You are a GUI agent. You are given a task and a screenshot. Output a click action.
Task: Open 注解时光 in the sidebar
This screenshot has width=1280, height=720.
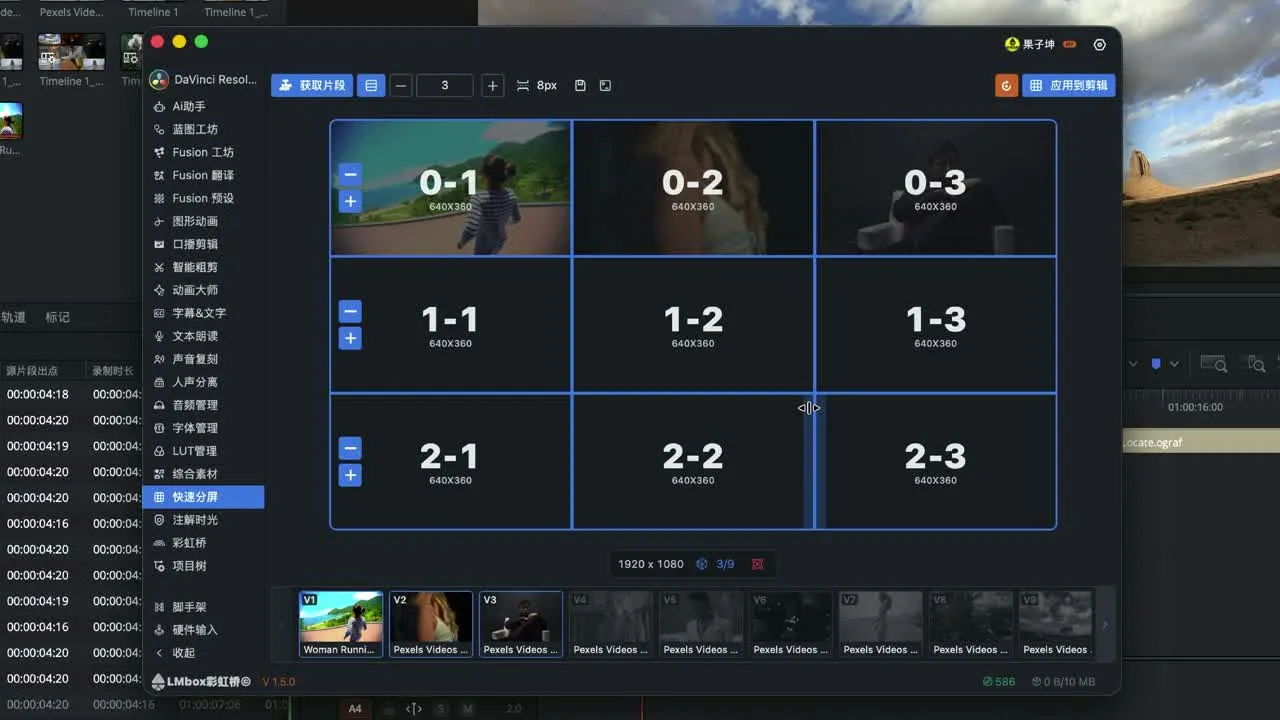(204, 520)
